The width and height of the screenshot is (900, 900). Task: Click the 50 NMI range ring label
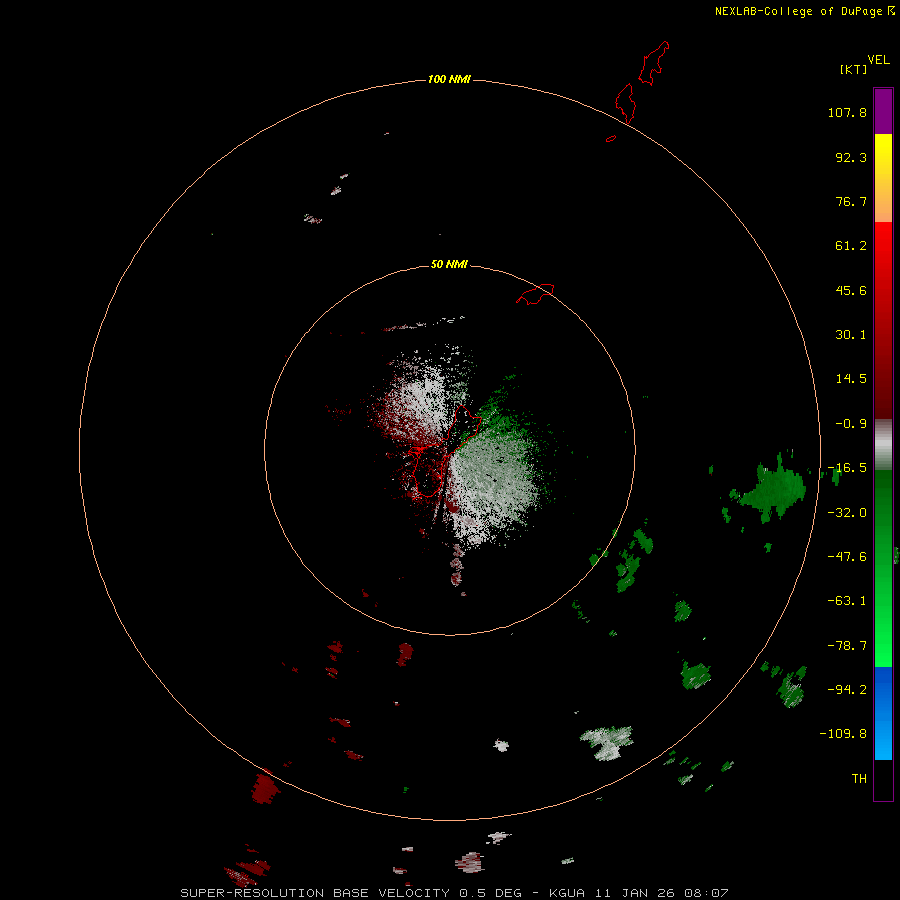tap(449, 264)
